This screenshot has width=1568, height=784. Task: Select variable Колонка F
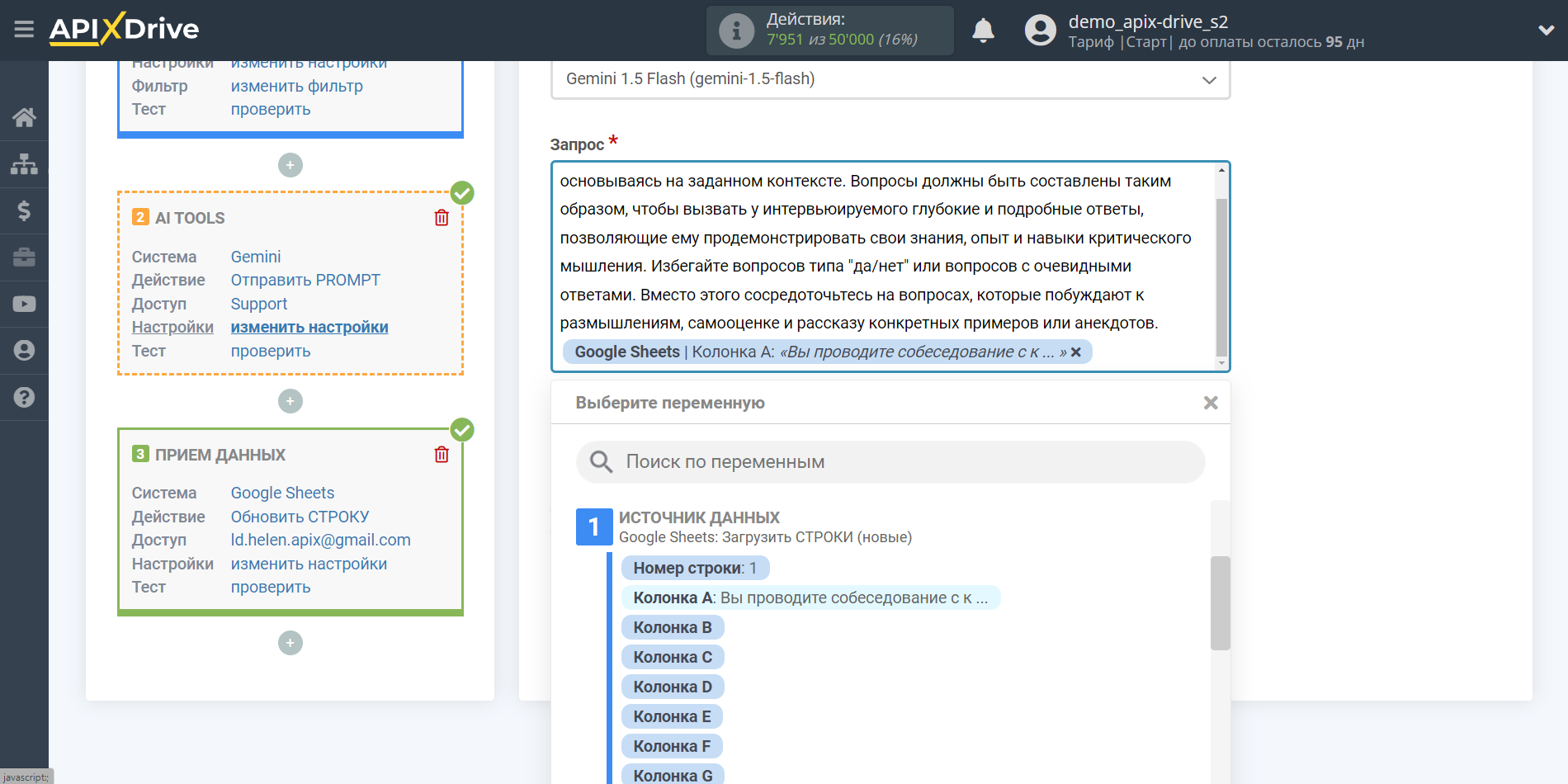(672, 746)
